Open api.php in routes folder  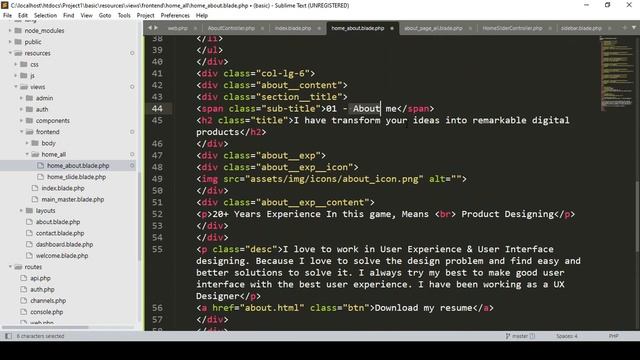click(x=40, y=278)
